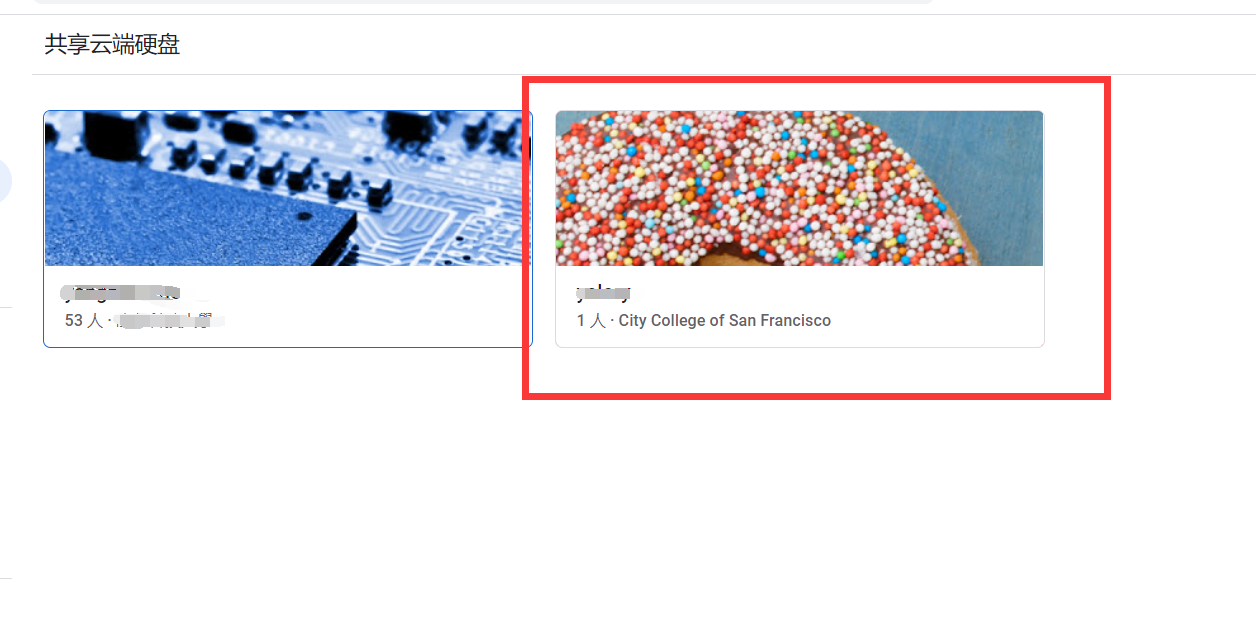The width and height of the screenshot is (1256, 641).
Task: Click the City College of San Francisco label
Action: pyautogui.click(x=724, y=321)
